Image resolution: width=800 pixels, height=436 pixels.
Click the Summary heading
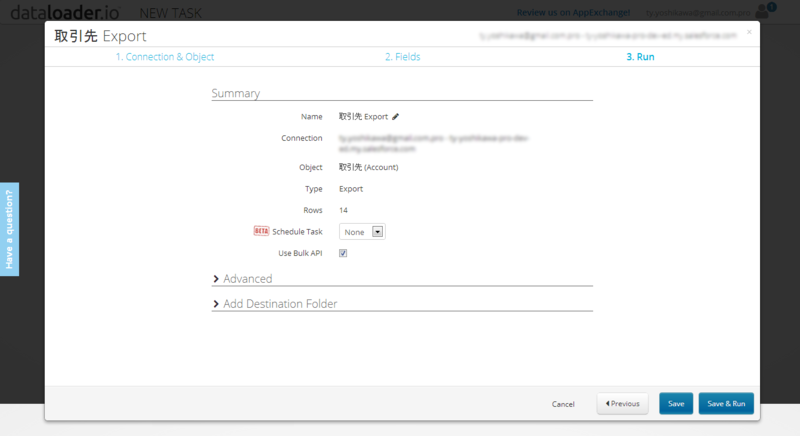tap(236, 93)
